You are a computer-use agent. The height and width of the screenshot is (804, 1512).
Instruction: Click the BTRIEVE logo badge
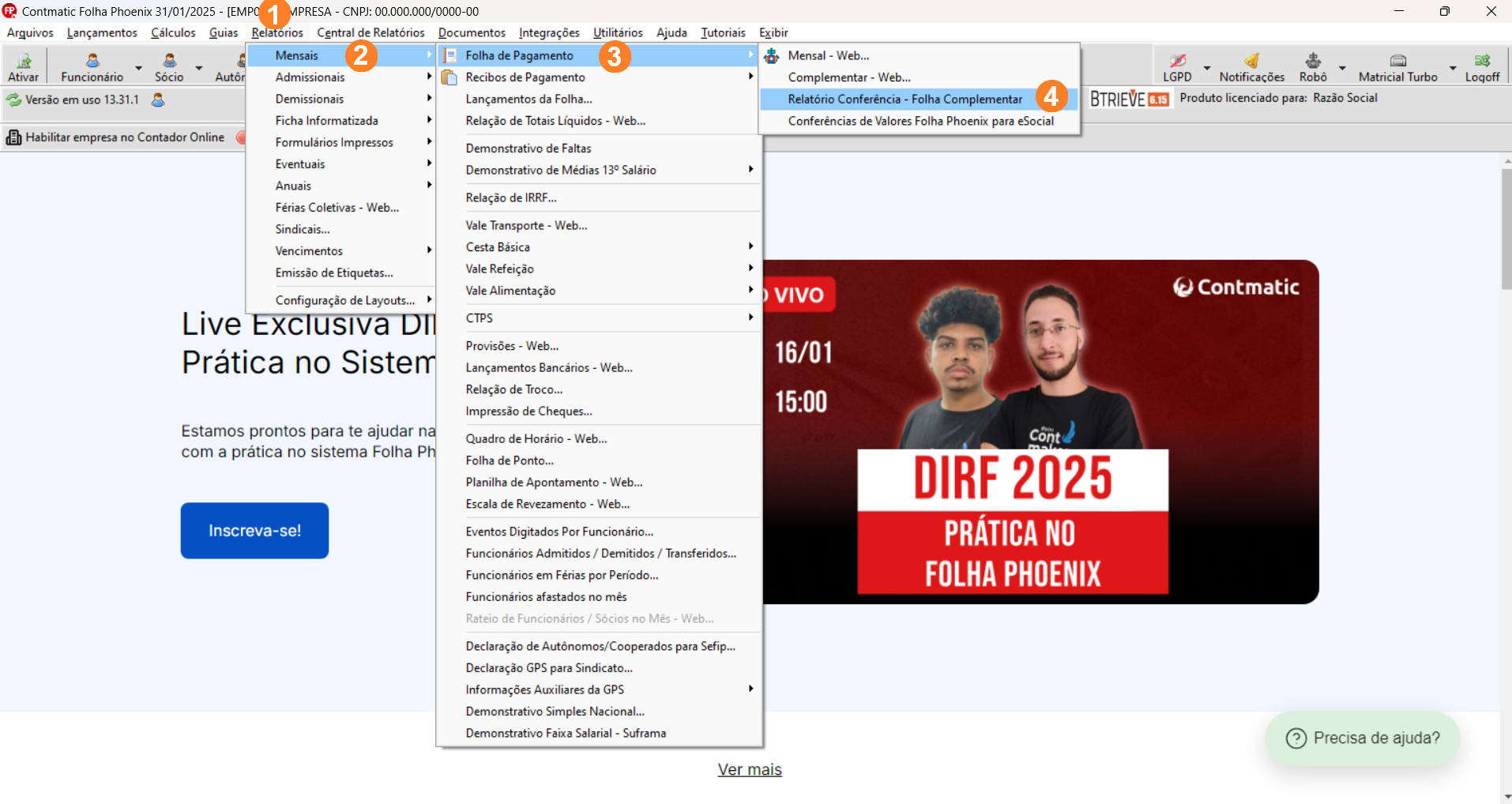1130,99
